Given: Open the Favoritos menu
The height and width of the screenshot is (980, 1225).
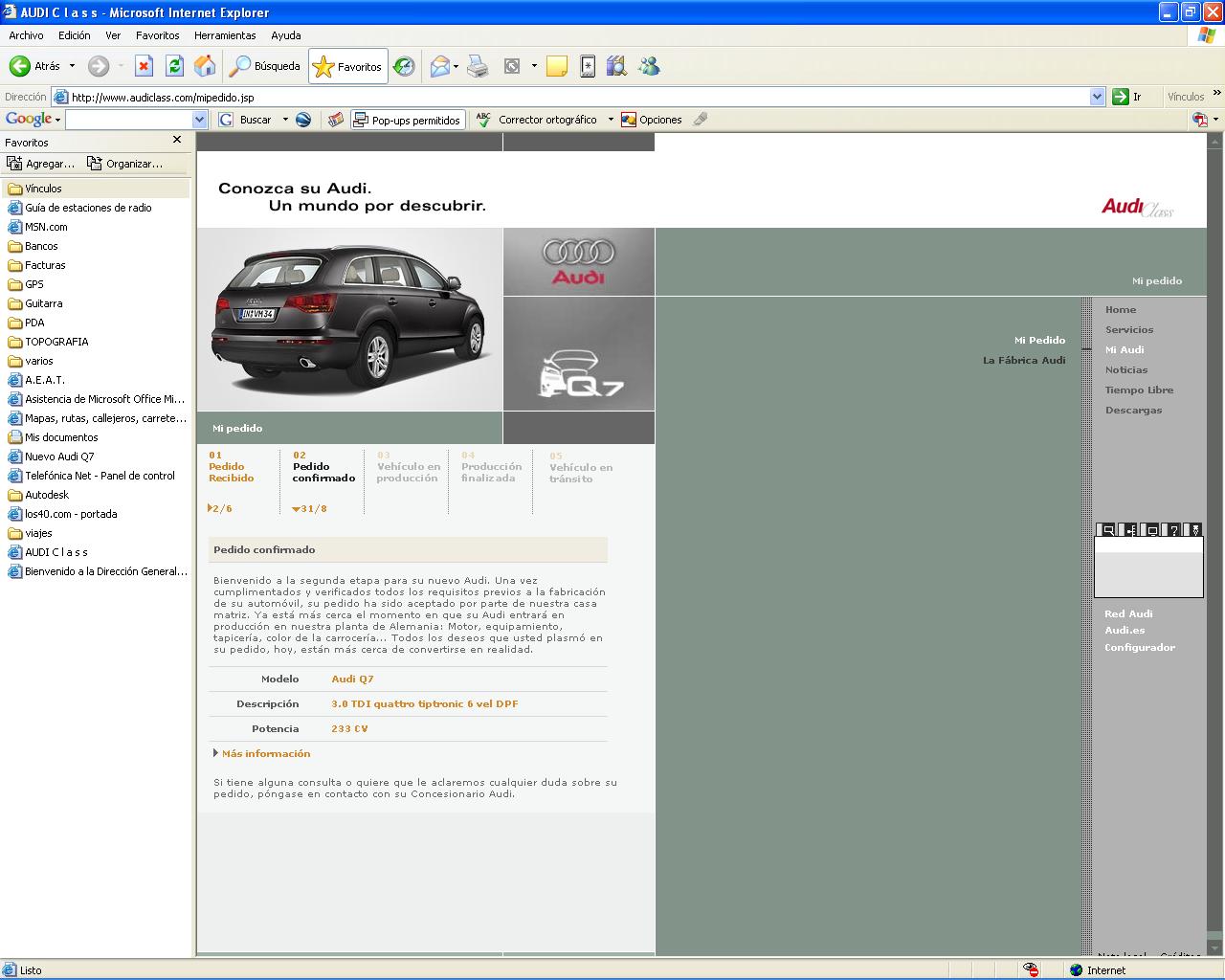Looking at the screenshot, I should coord(157,35).
